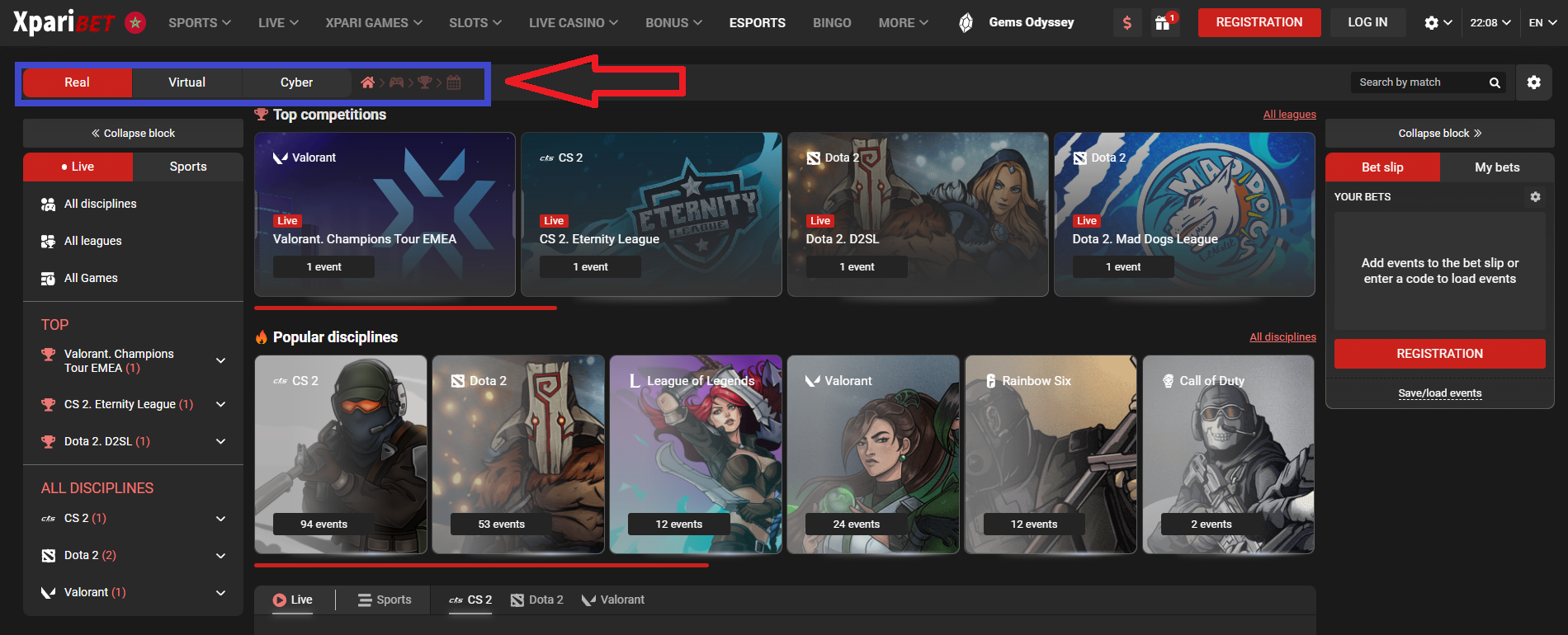Expand the Dota 2. D2SL chevron
The height and width of the screenshot is (635, 1568).
click(220, 441)
